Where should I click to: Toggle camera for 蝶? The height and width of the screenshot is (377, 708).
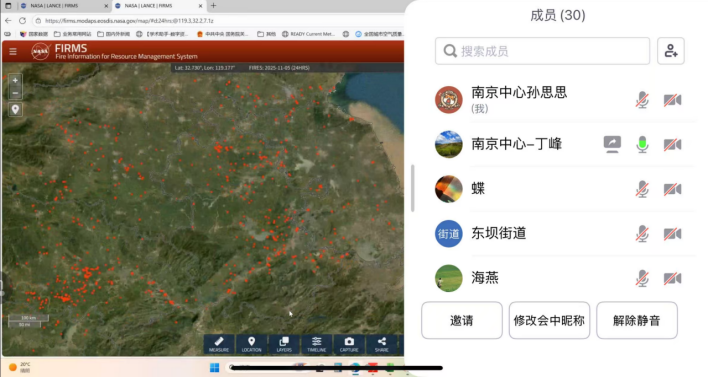[x=672, y=189]
